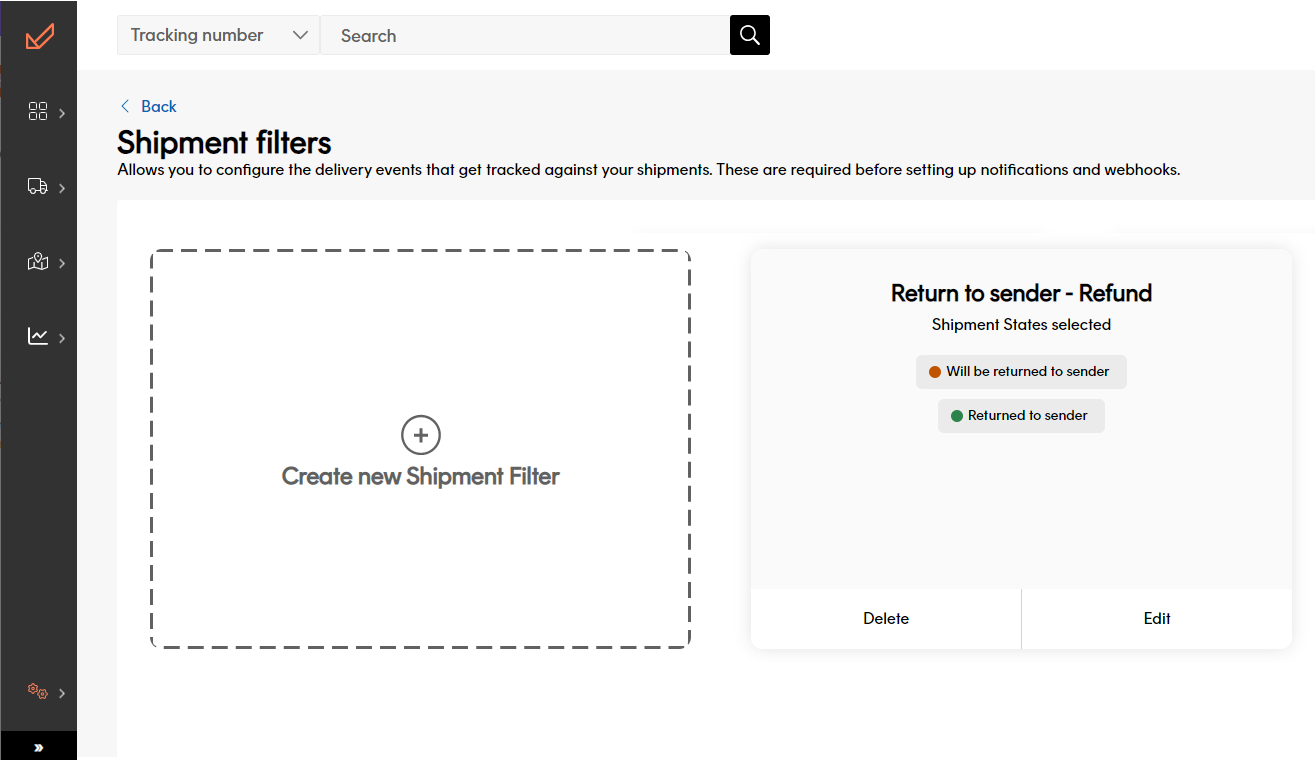Click the Create new Shipment Filter card
Viewport: 1316px width, 760px height.
tap(421, 449)
